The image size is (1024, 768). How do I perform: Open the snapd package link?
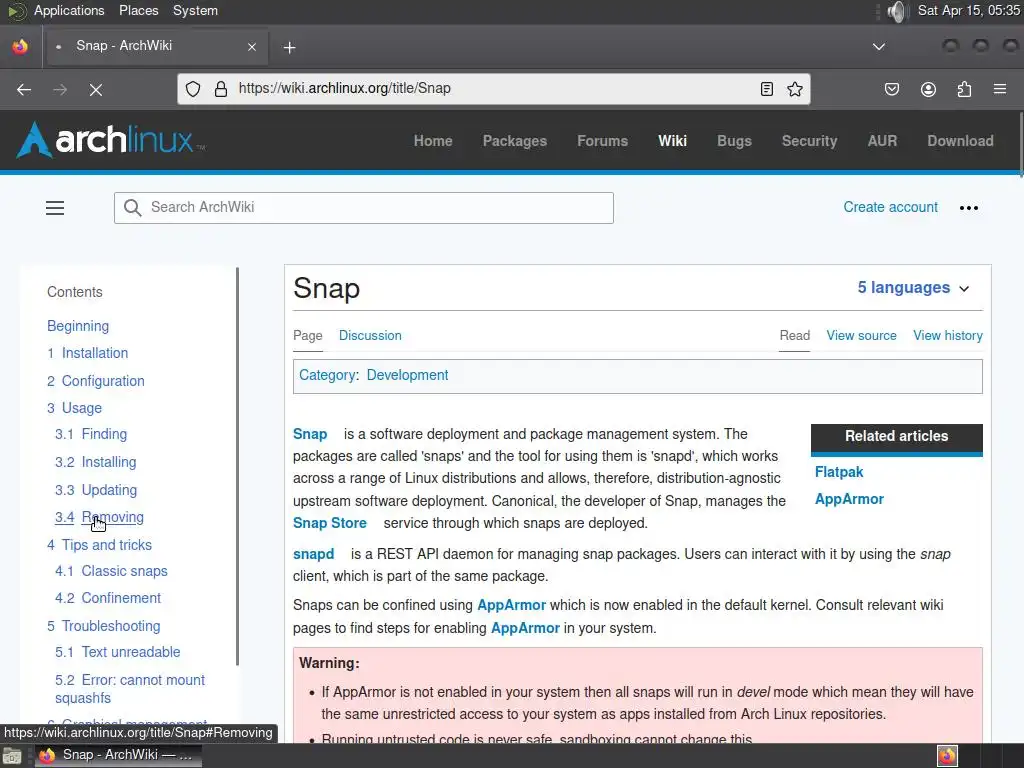[313, 554]
